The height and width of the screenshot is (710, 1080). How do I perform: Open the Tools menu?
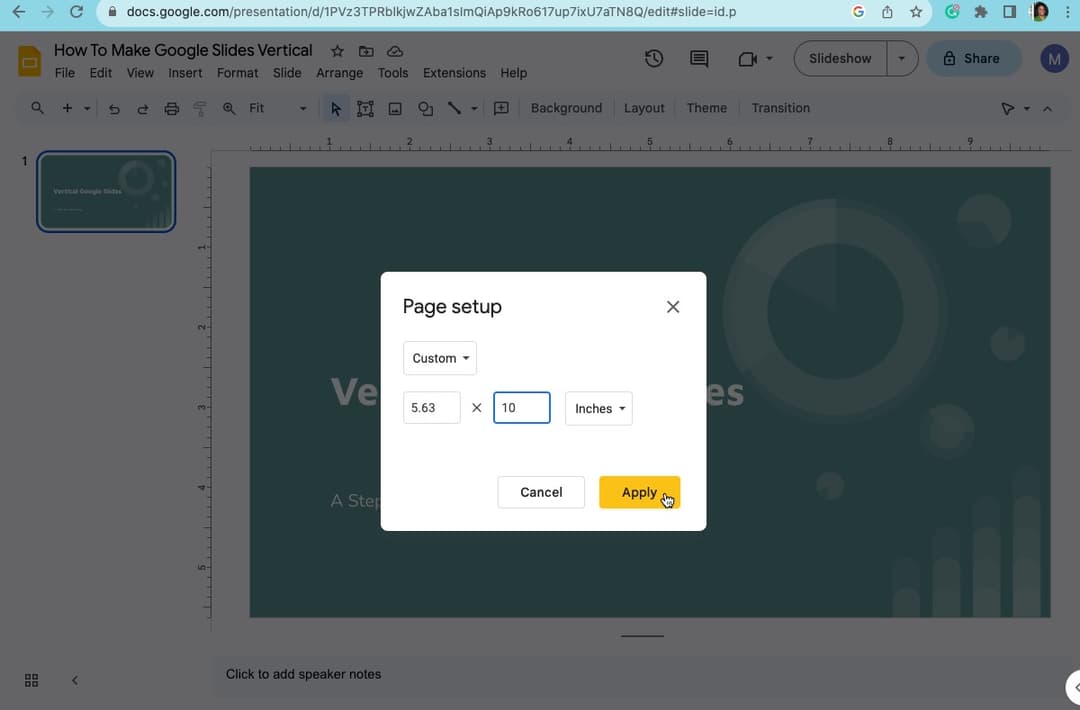click(393, 73)
